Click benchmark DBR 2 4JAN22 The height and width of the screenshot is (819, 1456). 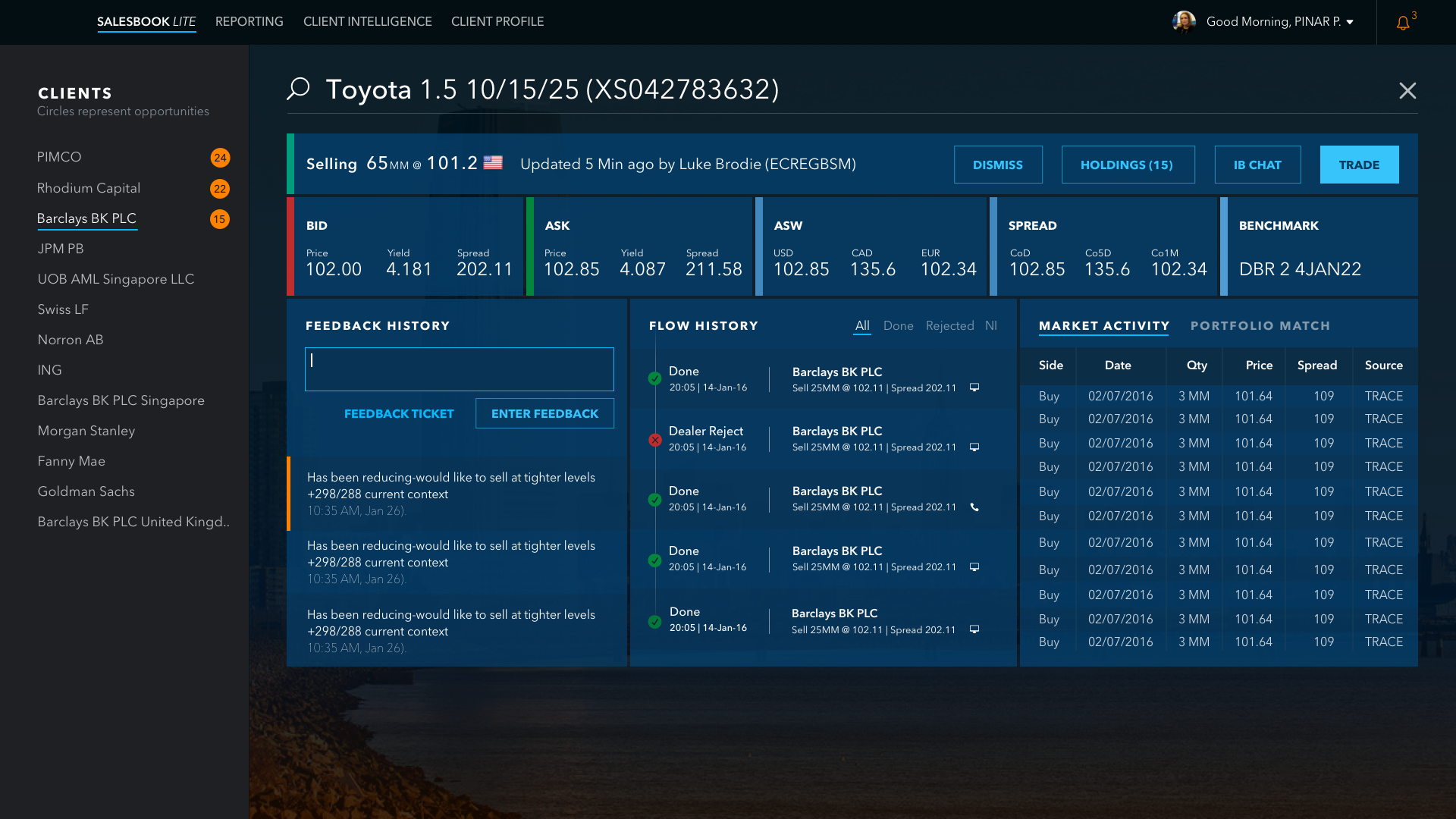click(1300, 269)
